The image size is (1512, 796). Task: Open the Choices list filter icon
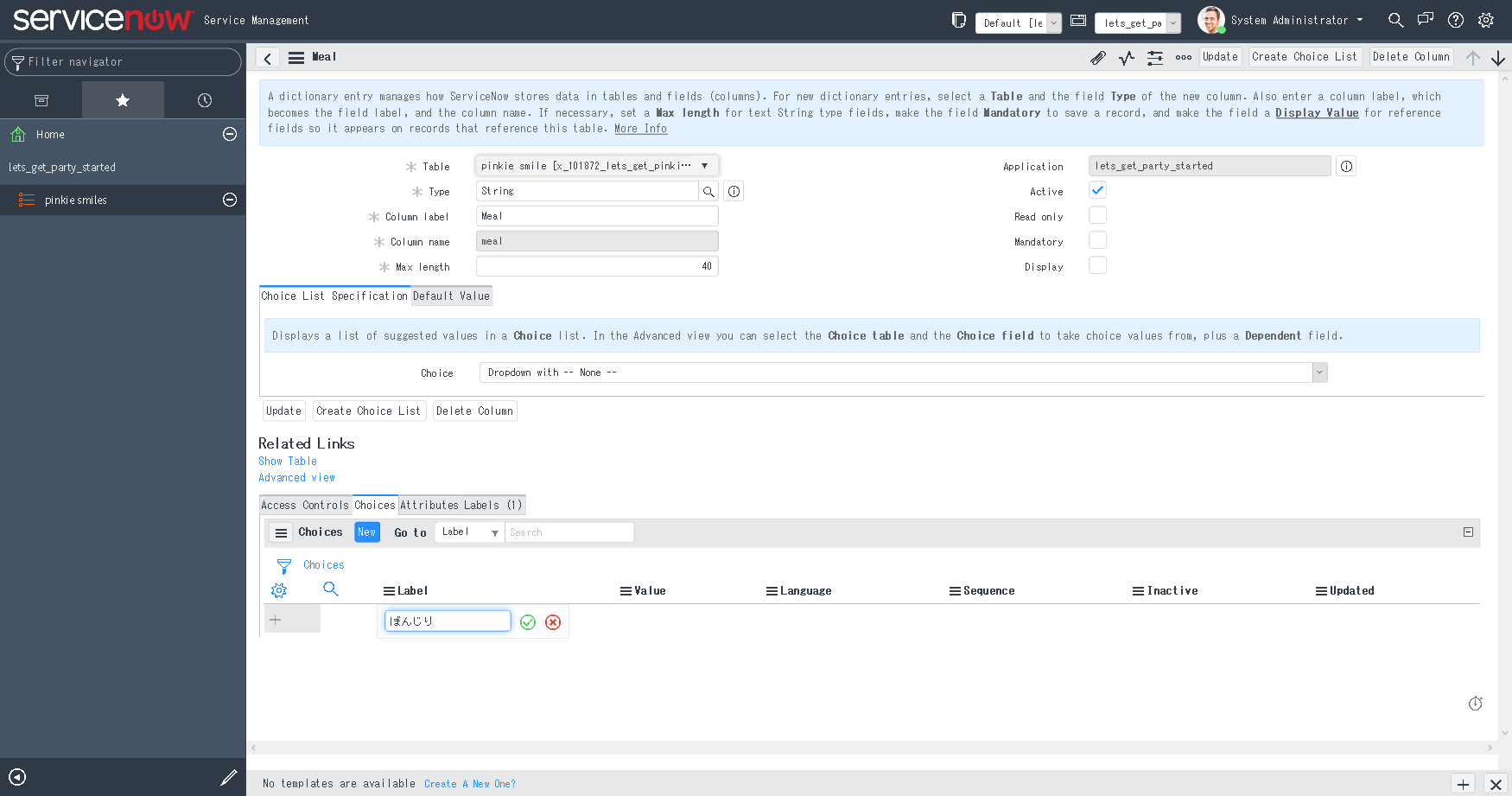(283, 564)
